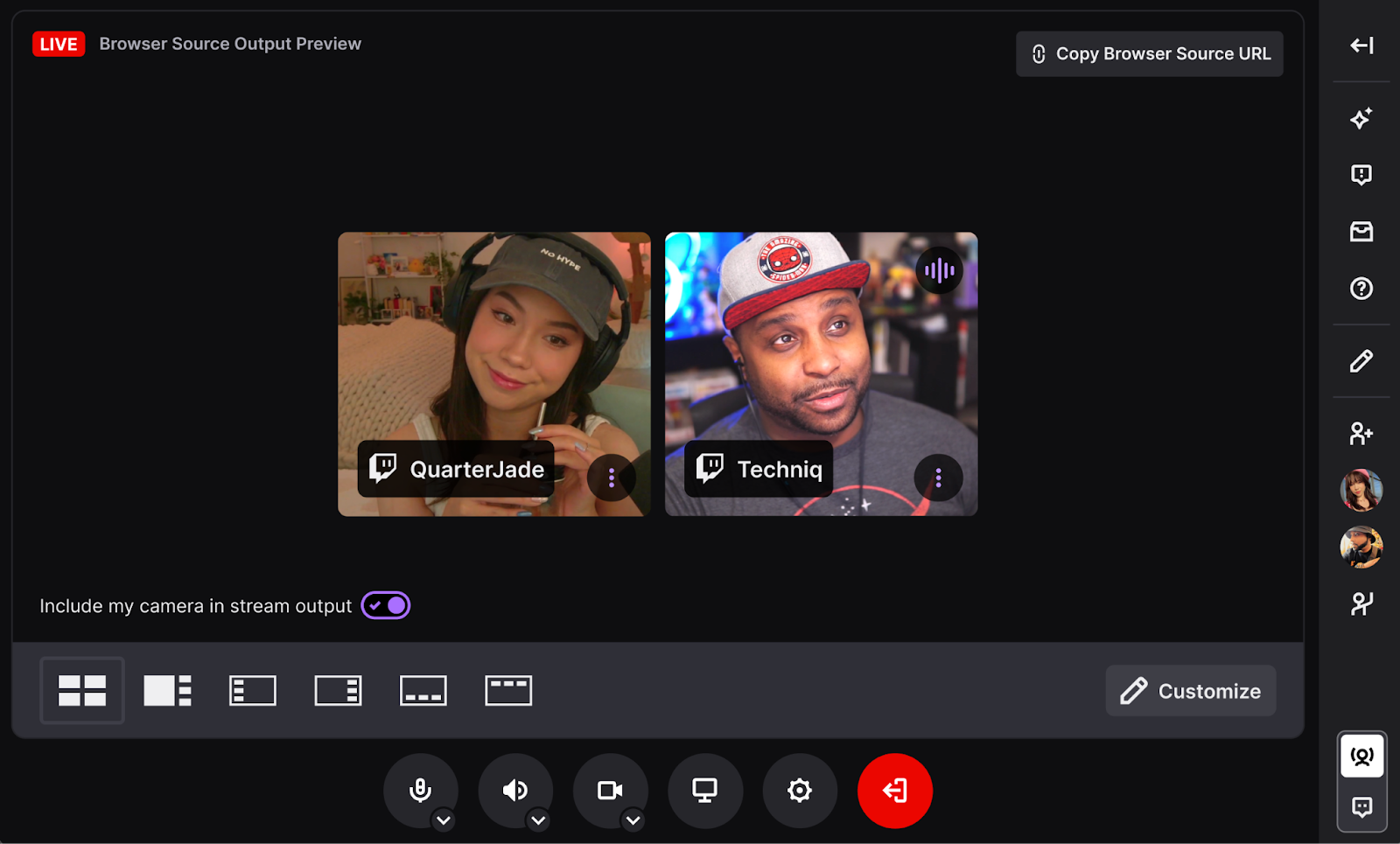1400x844 pixels.
Task: Toggle Include my camera in stream output
Action: coord(386,605)
